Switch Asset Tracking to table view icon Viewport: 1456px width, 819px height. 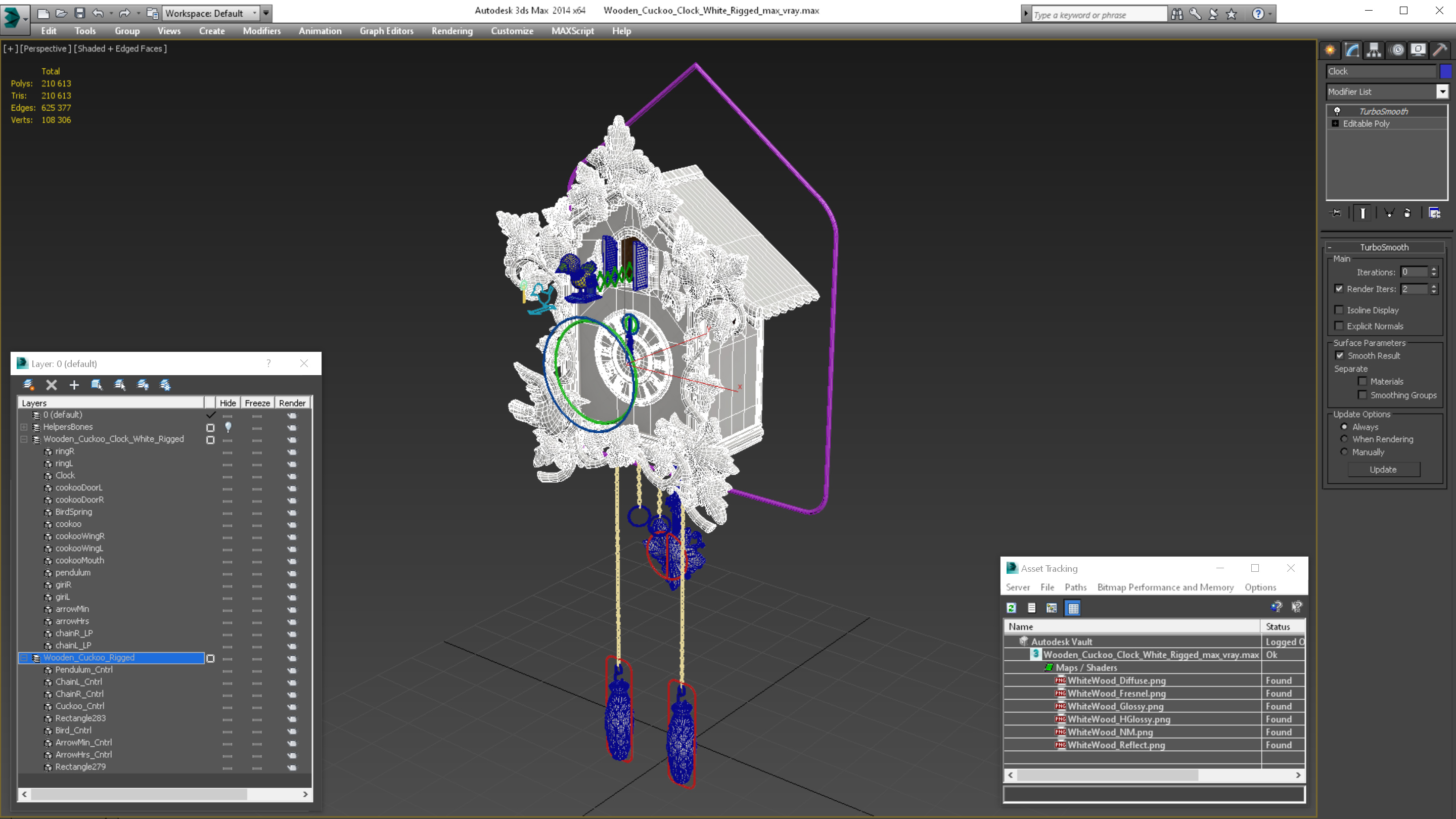coord(1073,608)
